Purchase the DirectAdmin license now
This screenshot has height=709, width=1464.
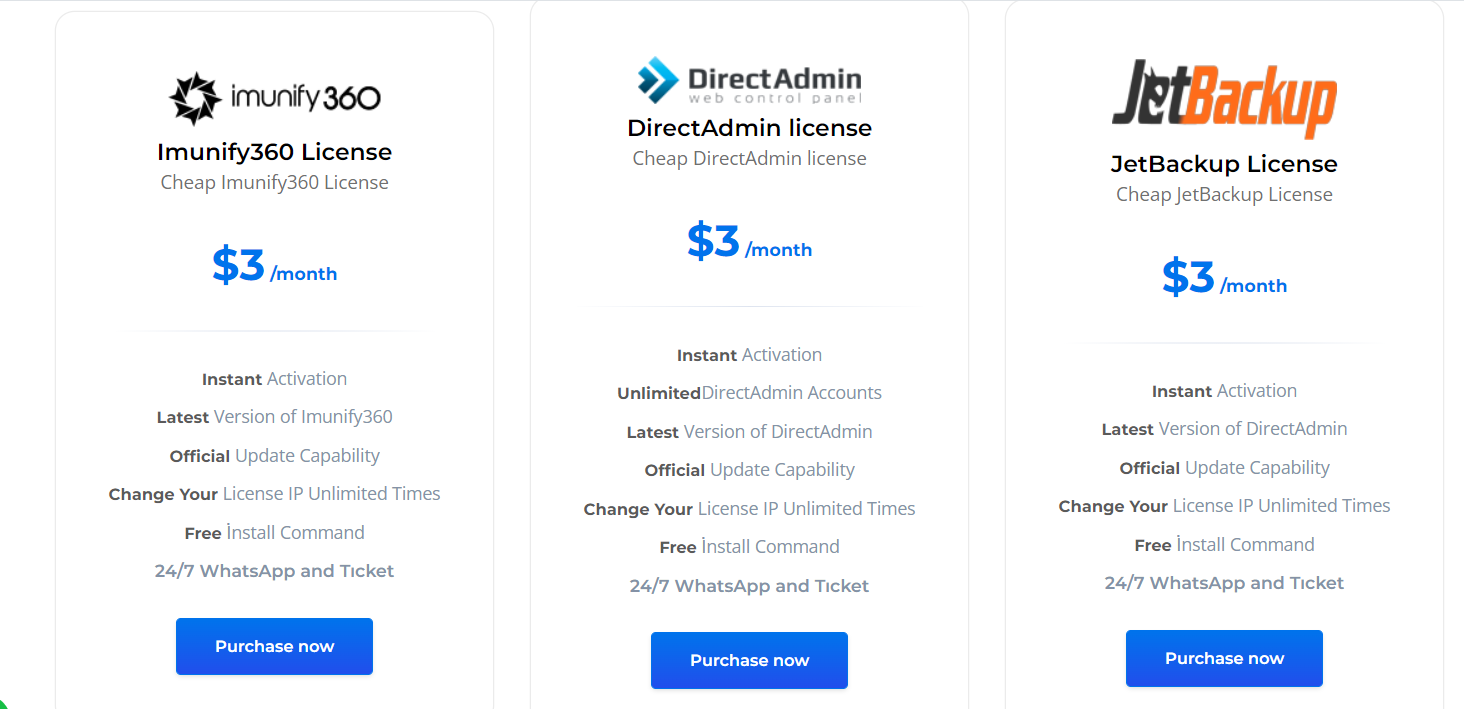pyautogui.click(x=749, y=660)
